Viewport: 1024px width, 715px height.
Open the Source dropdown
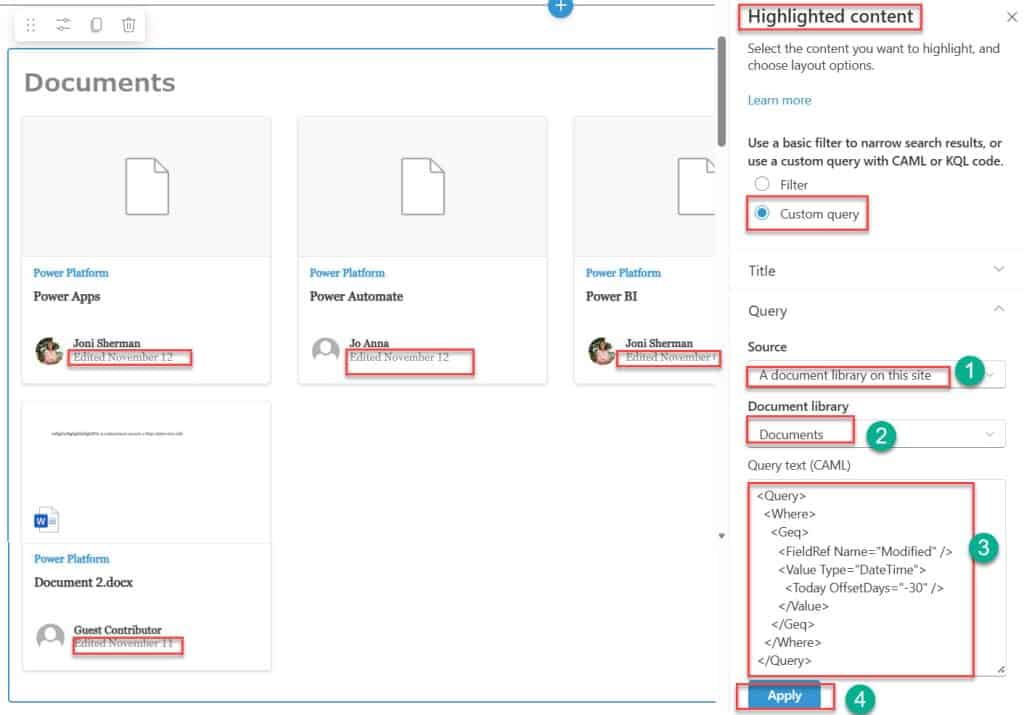tap(876, 375)
